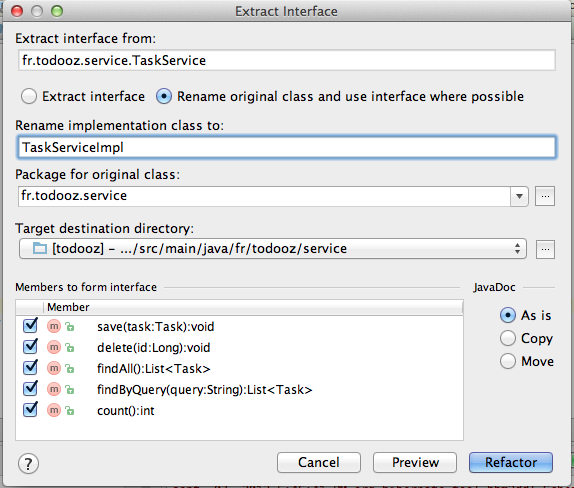Focus the Rename implementation class text field
574x488 pixels.
coord(287,147)
